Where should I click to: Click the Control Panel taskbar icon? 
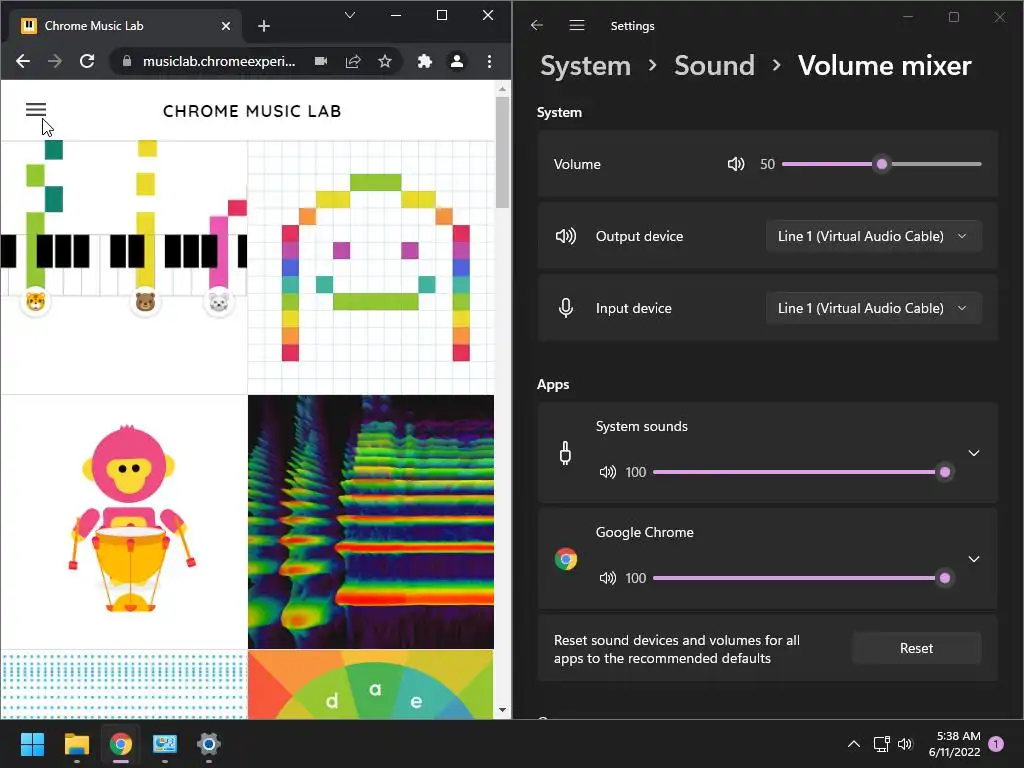pyautogui.click(x=165, y=744)
